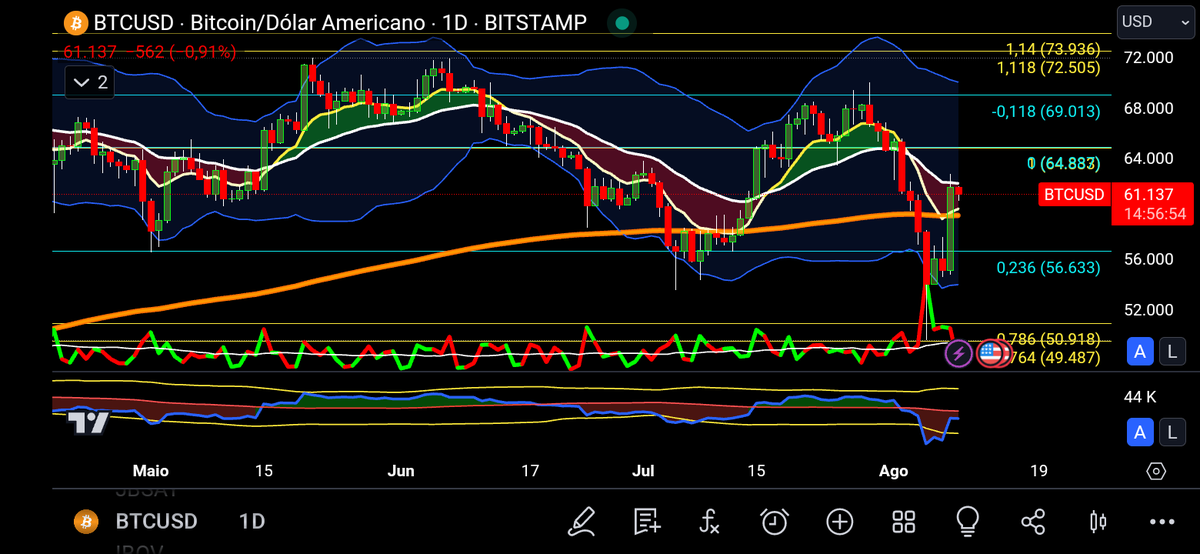Change chart type candlestick icon
The height and width of the screenshot is (554, 1200).
tap(1098, 521)
